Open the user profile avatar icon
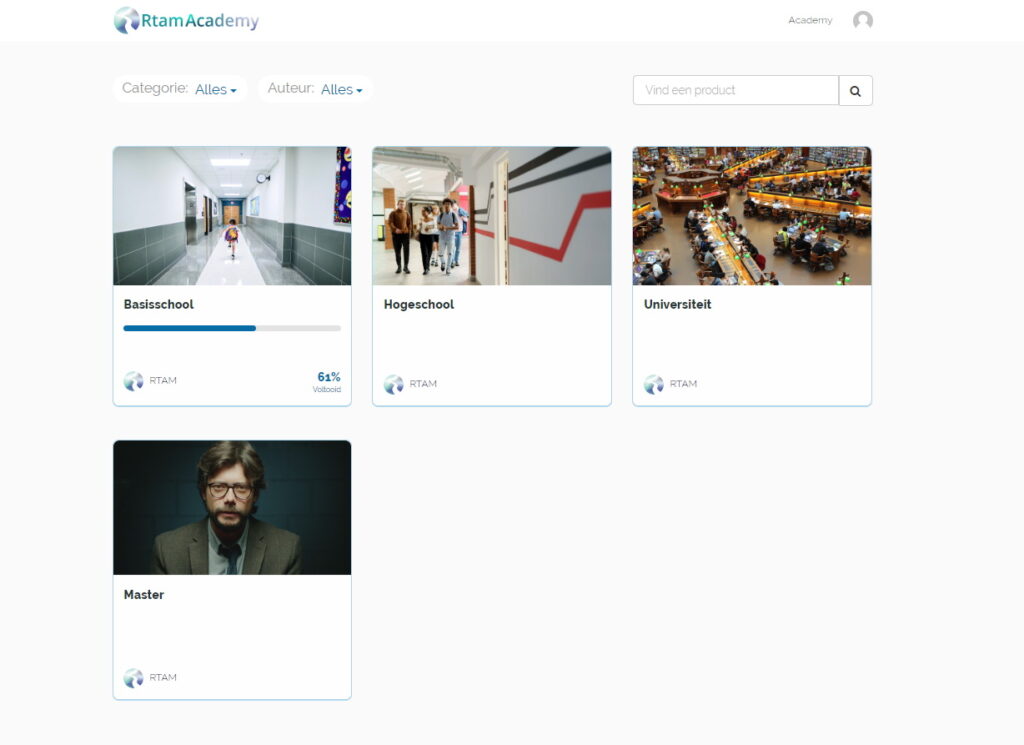 coord(863,20)
